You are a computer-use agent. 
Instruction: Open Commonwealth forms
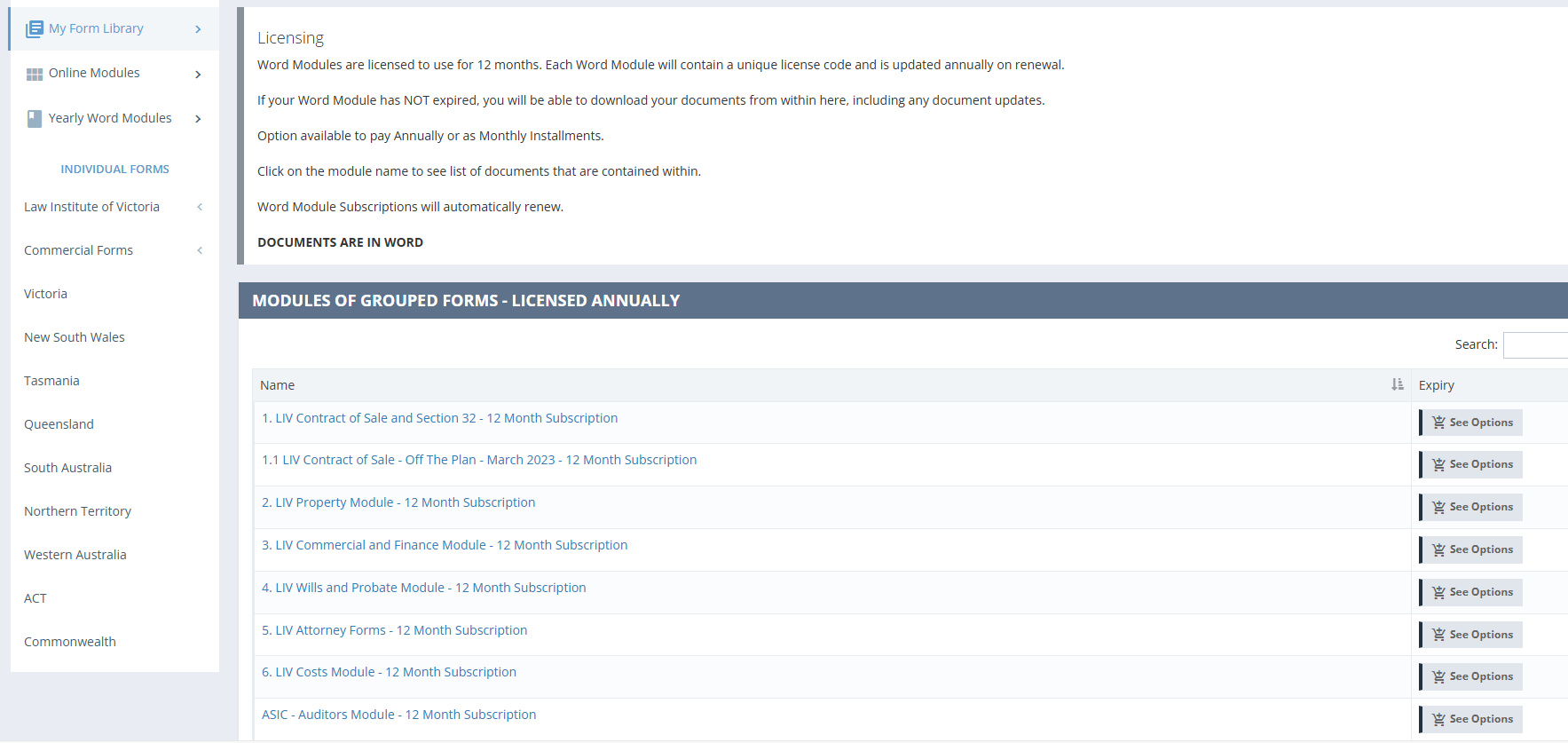70,642
